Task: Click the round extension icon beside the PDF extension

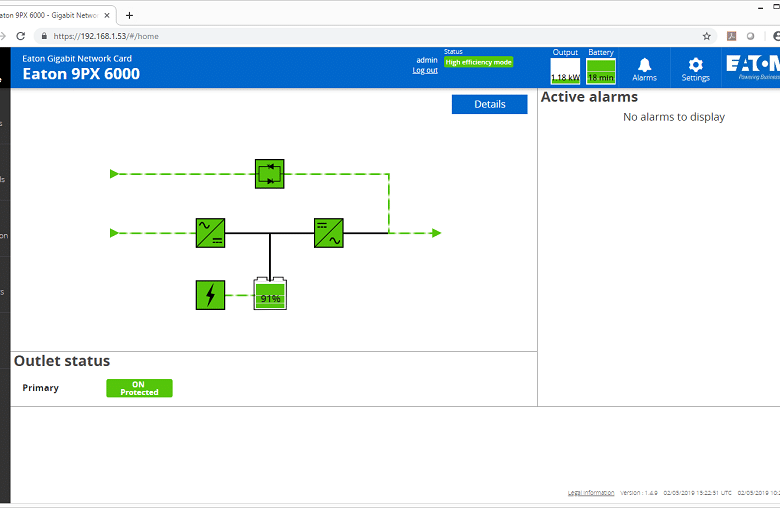Action: [750, 36]
